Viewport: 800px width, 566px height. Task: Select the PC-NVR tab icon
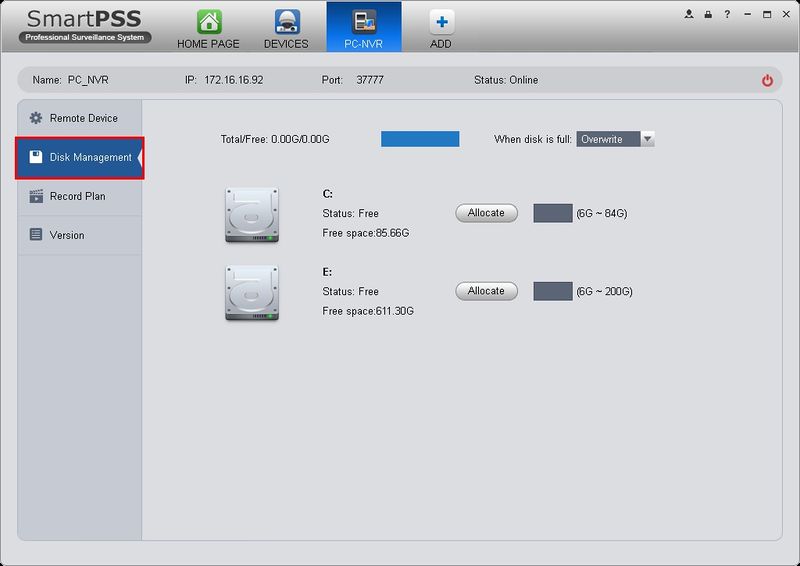(364, 22)
